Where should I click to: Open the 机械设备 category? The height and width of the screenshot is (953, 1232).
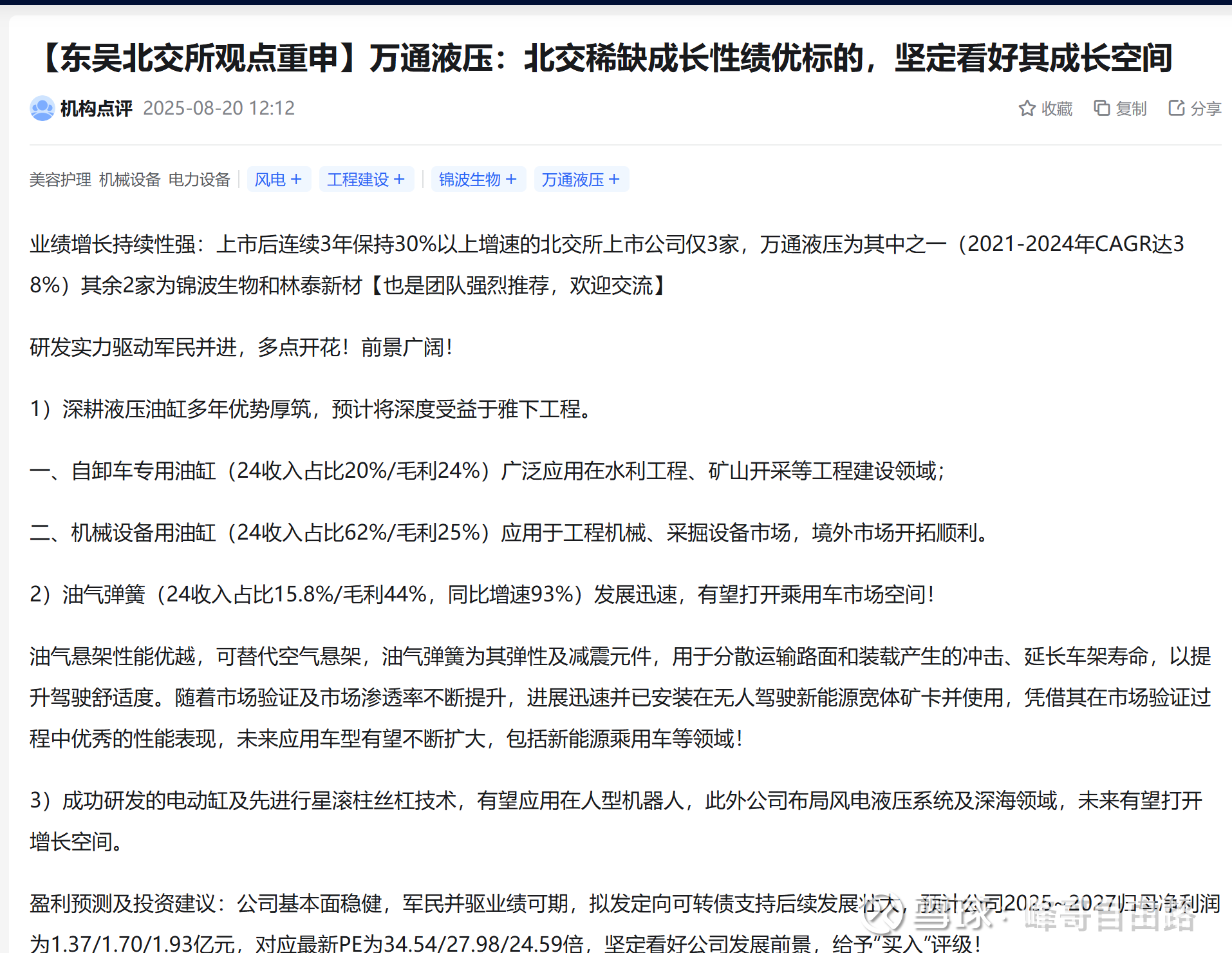[x=130, y=180]
